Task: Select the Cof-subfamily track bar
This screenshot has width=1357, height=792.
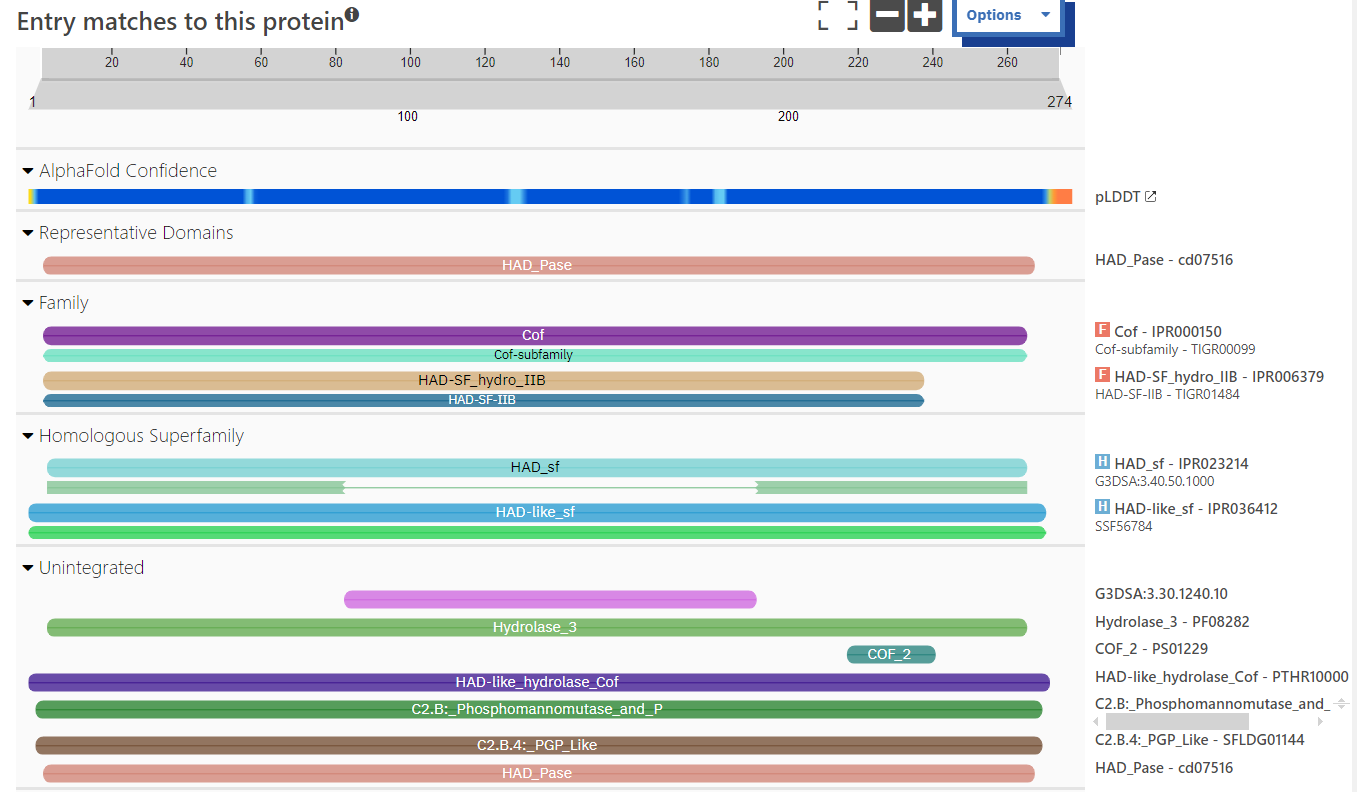Action: (x=535, y=355)
